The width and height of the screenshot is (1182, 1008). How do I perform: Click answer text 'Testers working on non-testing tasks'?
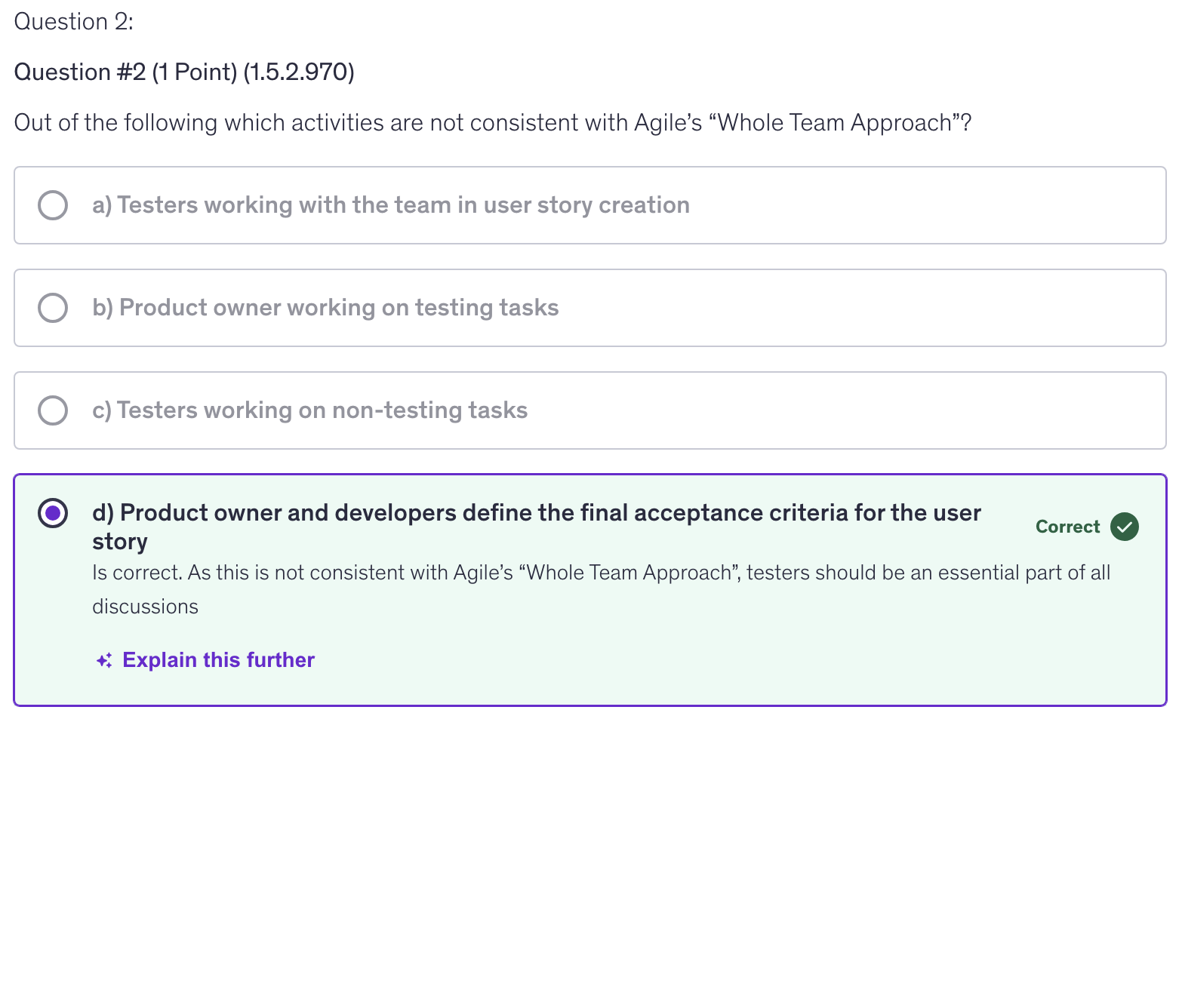(x=309, y=410)
